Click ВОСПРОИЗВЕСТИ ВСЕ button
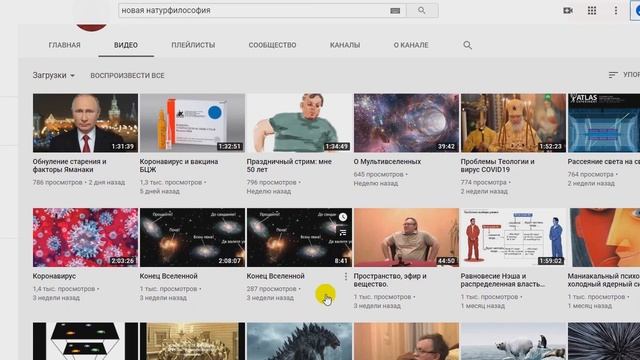The image size is (640, 360). coord(127,76)
